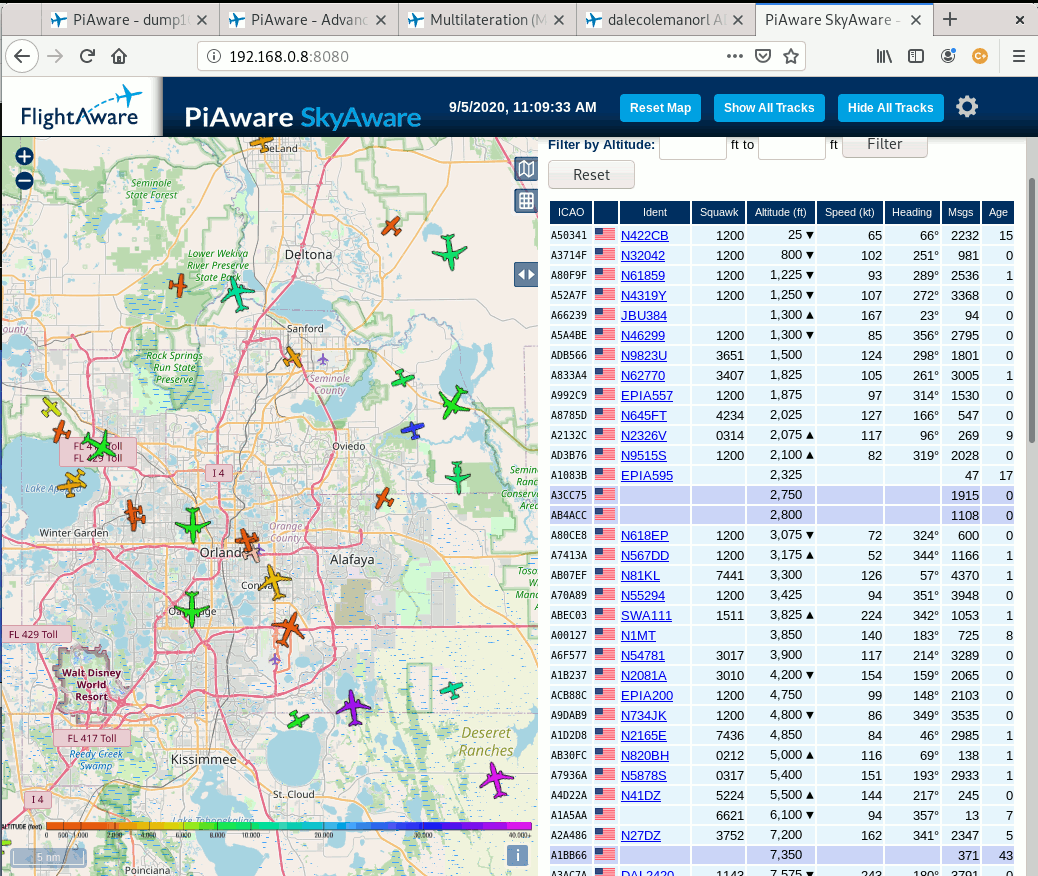Select the green aircraft near Lower Wekiva Preserve

pyautogui.click(x=236, y=293)
